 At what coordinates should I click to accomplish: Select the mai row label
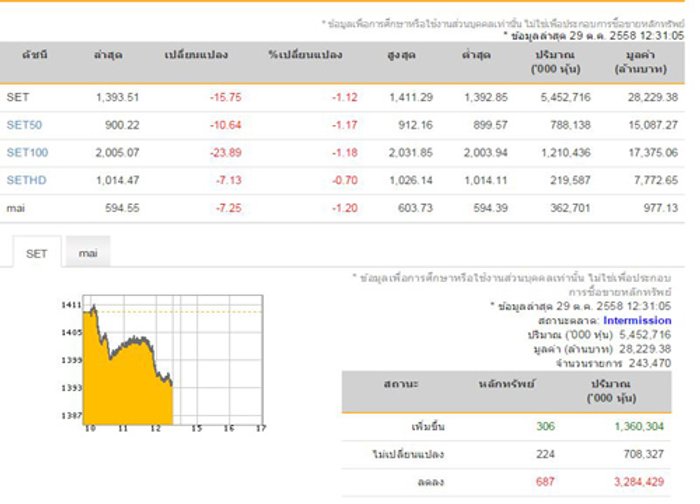(x=16, y=208)
